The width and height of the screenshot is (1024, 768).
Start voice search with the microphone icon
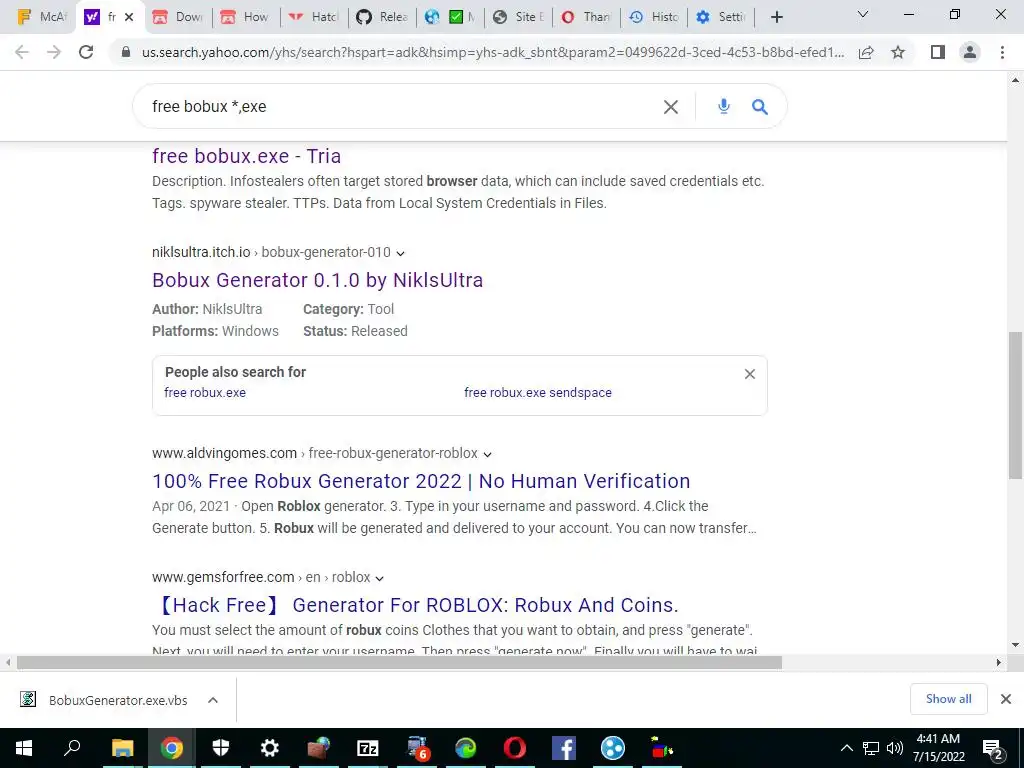pos(724,106)
